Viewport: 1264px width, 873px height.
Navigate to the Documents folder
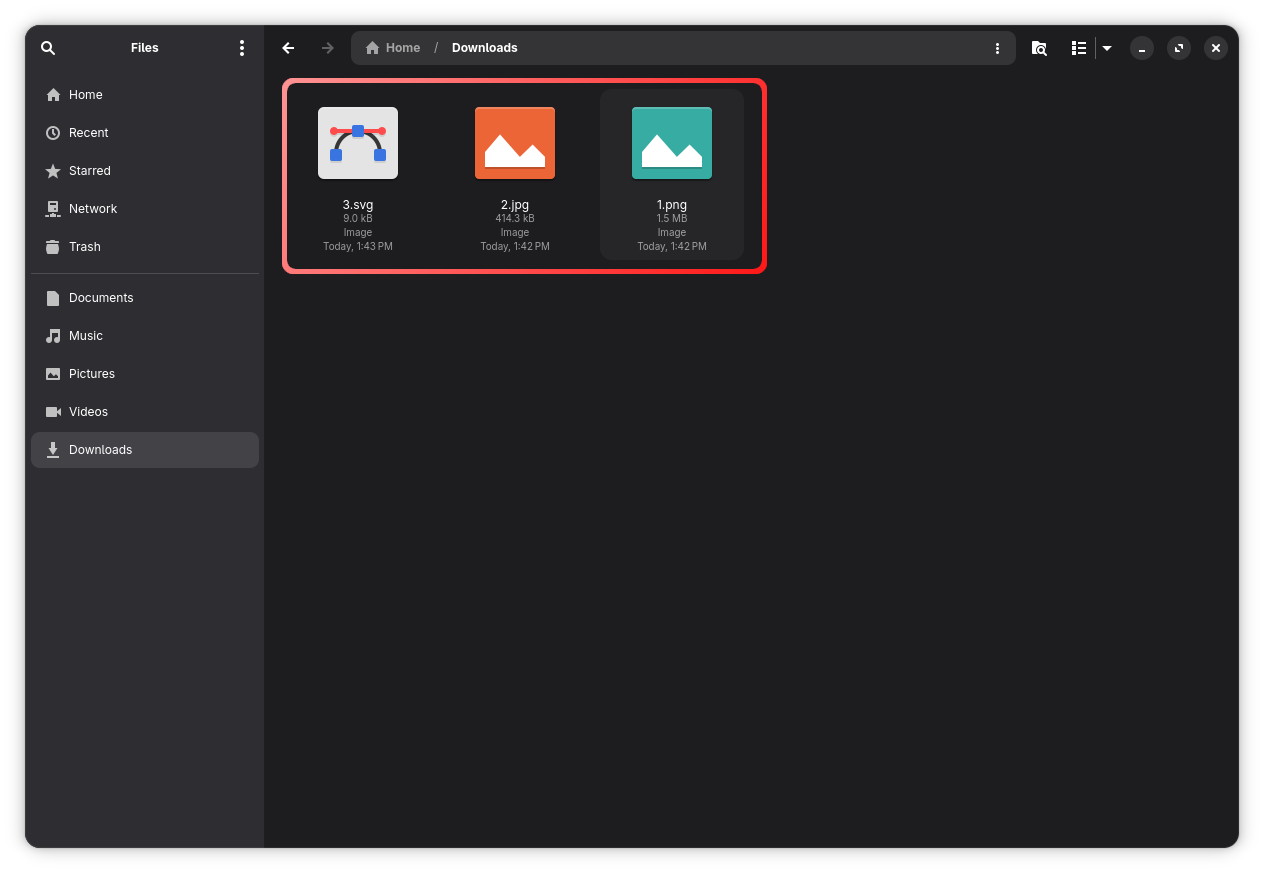[100, 298]
